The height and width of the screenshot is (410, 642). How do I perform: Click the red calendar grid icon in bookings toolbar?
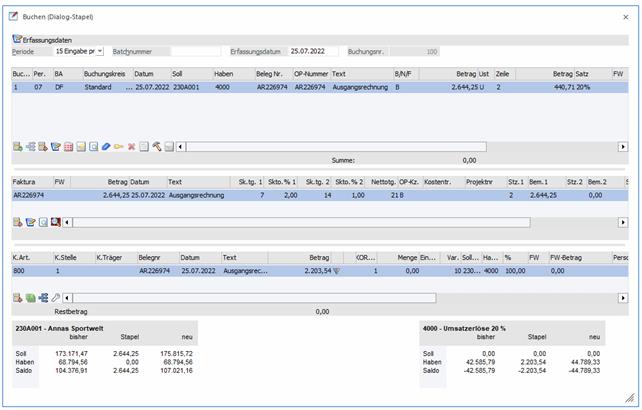pyautogui.click(x=67, y=147)
